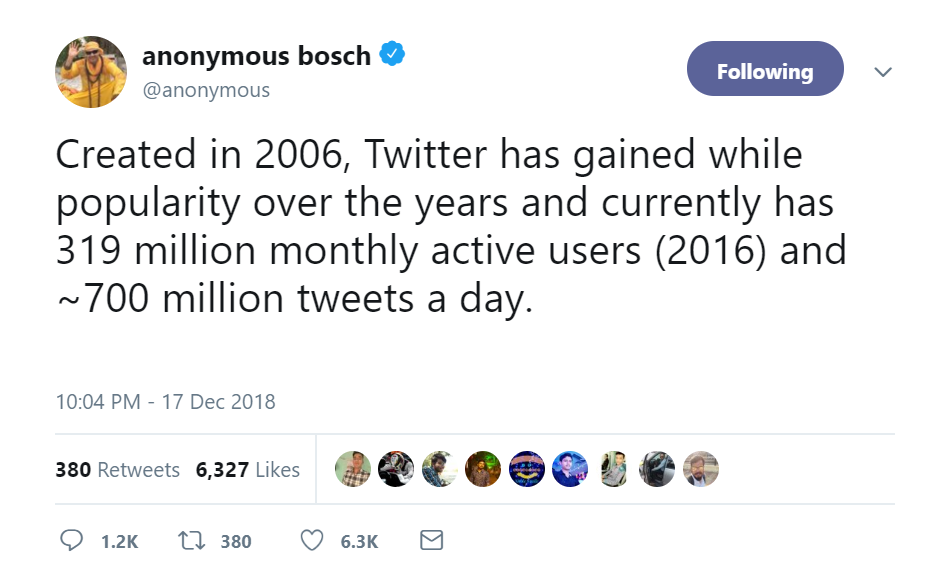Click the last liker avatar thumbnail
Image resolution: width=938 pixels, height=573 pixels.
[701, 468]
